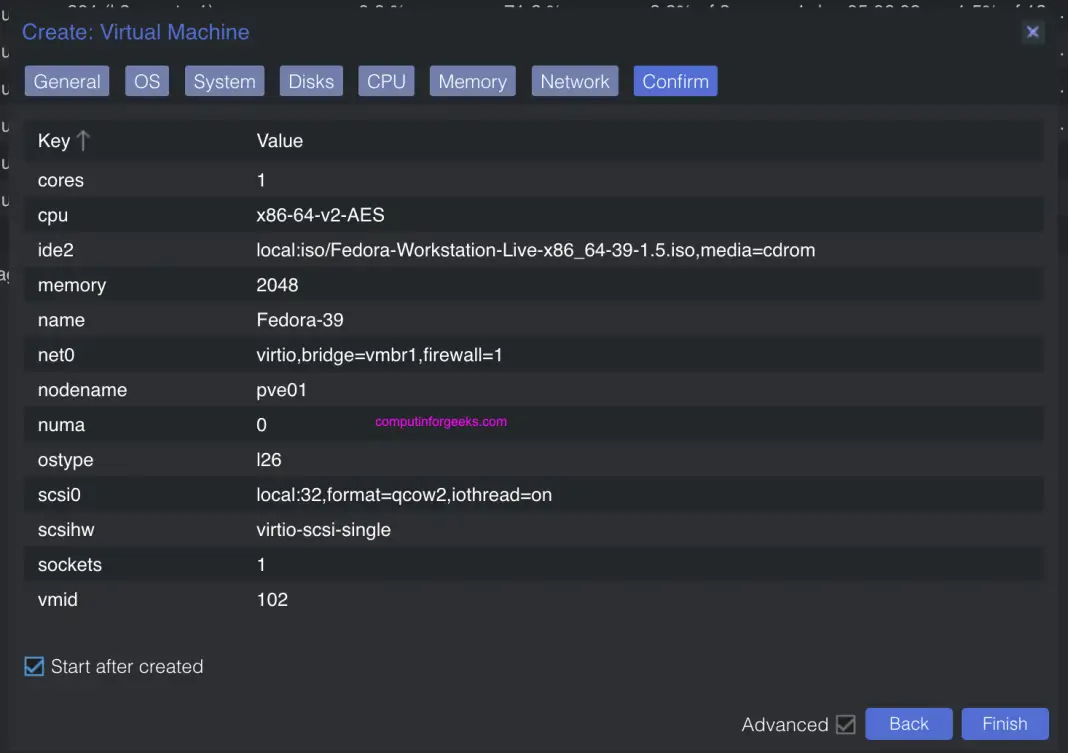Image resolution: width=1068 pixels, height=753 pixels.
Task: Select the Confirm tab
Action: tap(675, 81)
